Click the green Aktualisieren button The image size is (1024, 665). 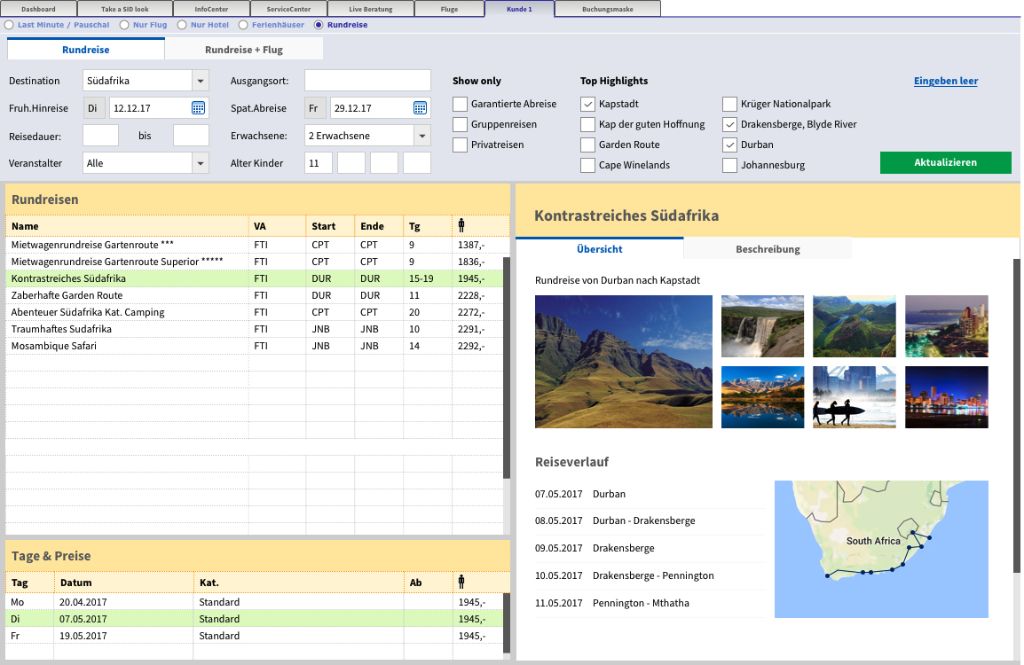[945, 162]
